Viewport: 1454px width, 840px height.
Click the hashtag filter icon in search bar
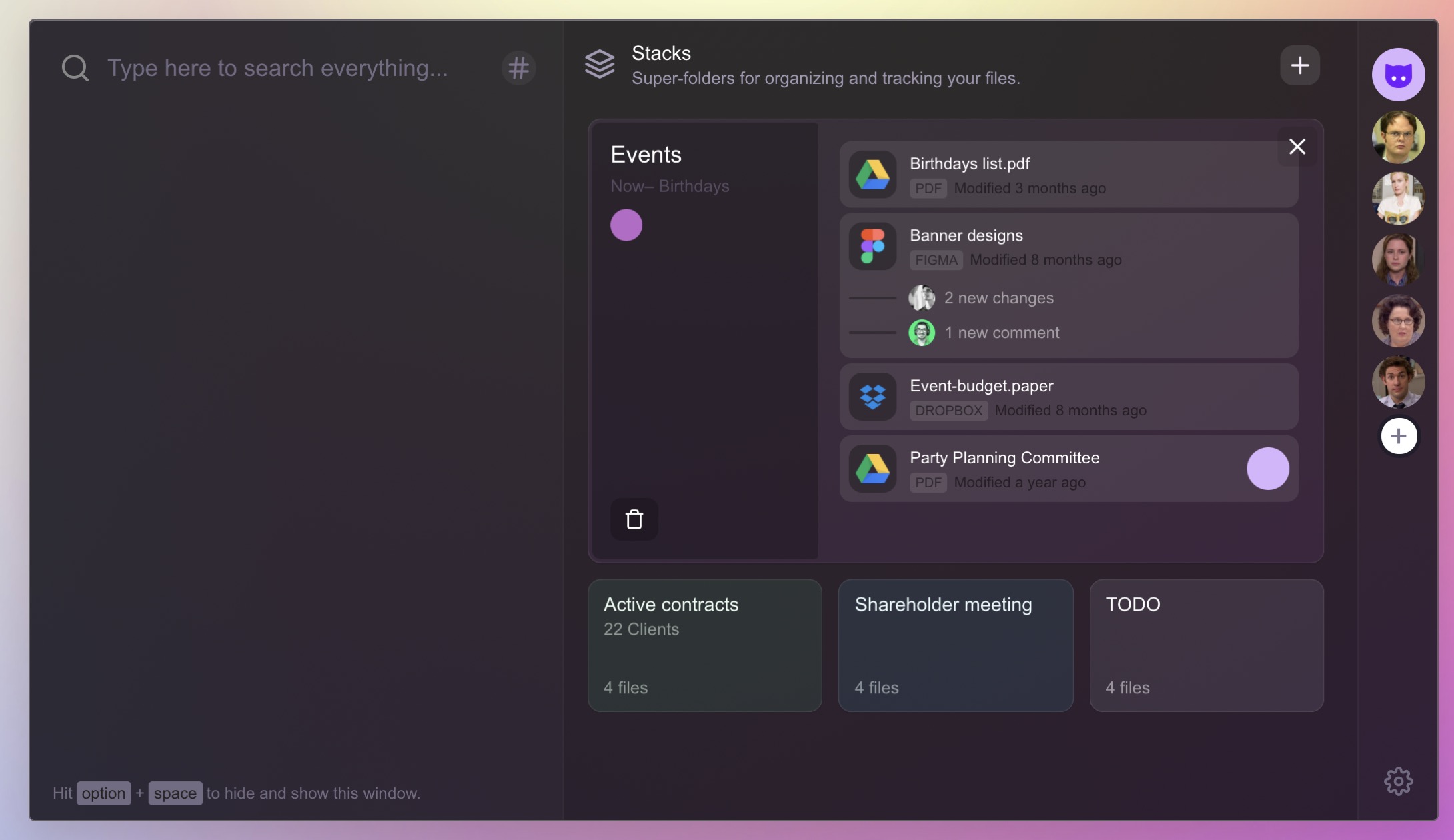click(x=518, y=67)
